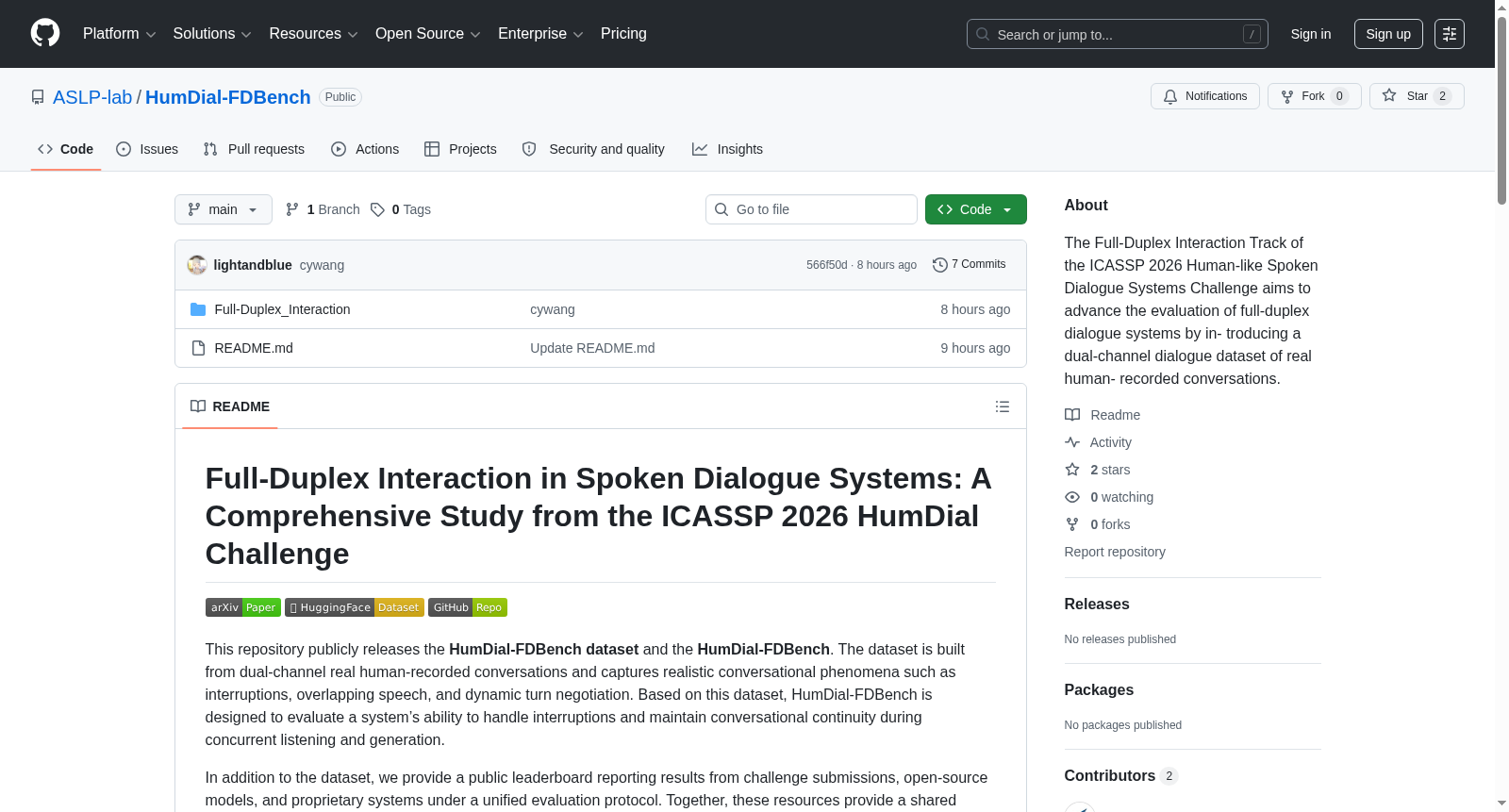Screen dimensions: 1509x812
Task: Open the green Code dropdown button
Action: point(976,209)
